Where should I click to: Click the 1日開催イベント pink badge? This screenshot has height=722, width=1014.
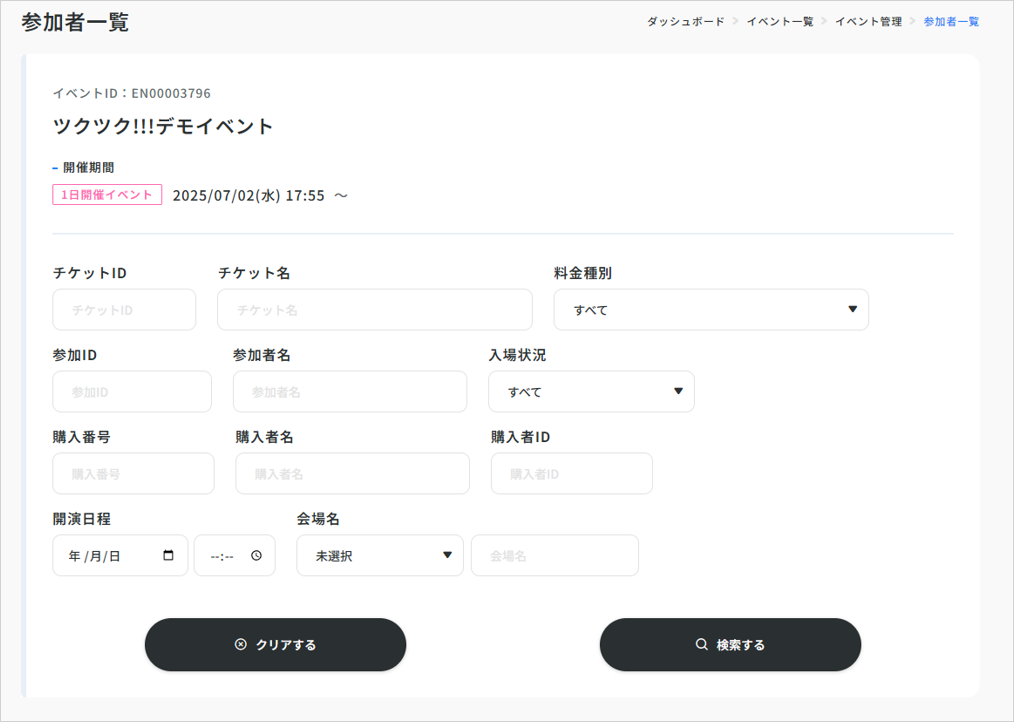(107, 195)
